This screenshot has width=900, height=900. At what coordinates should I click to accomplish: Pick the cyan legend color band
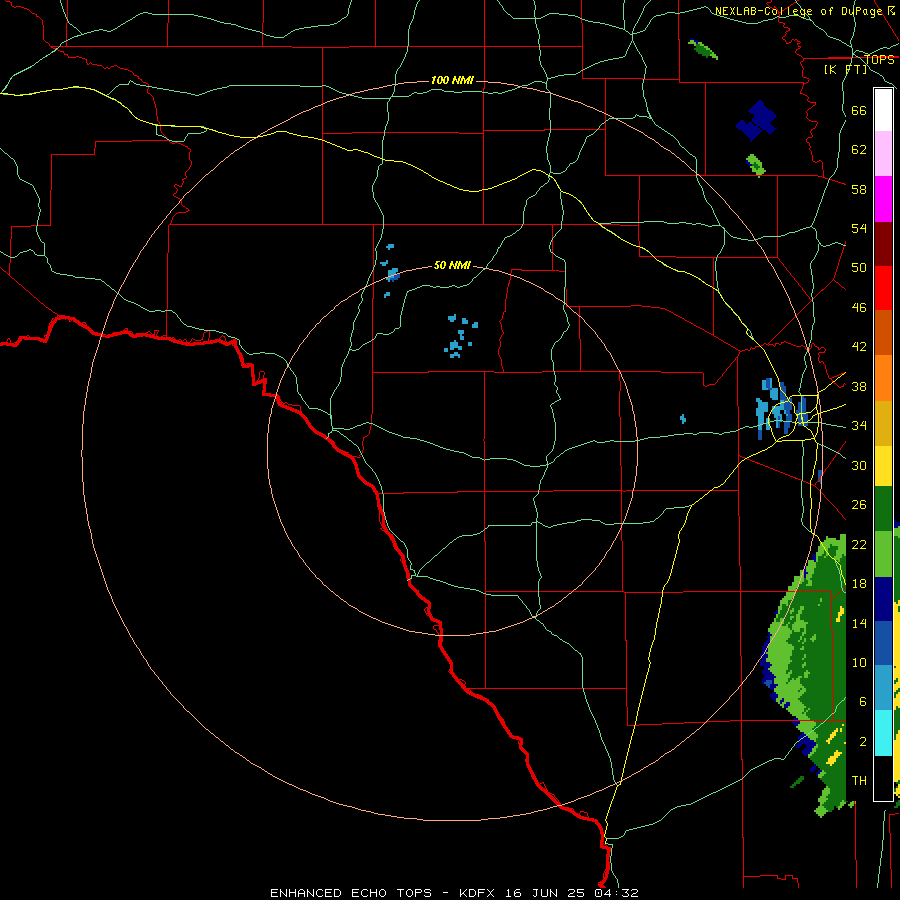click(x=883, y=733)
